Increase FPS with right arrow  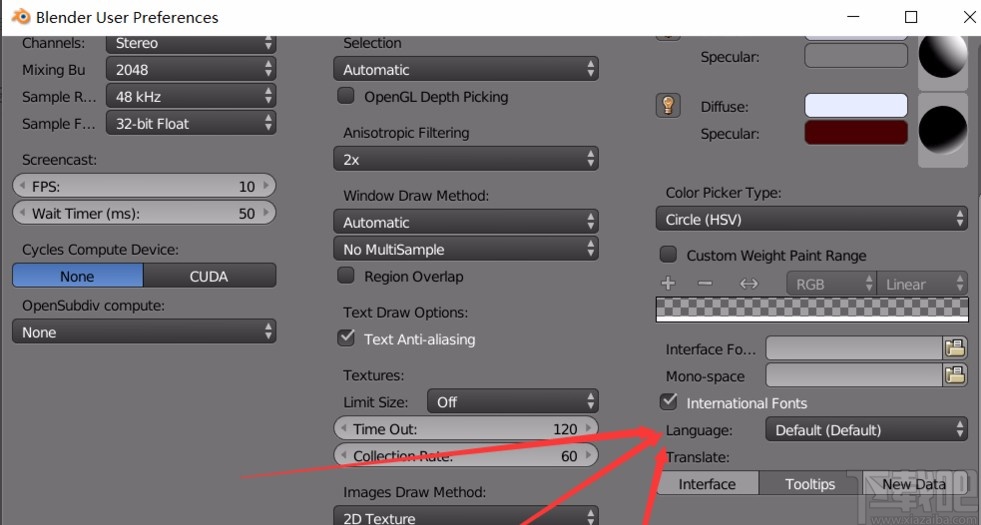[266, 186]
